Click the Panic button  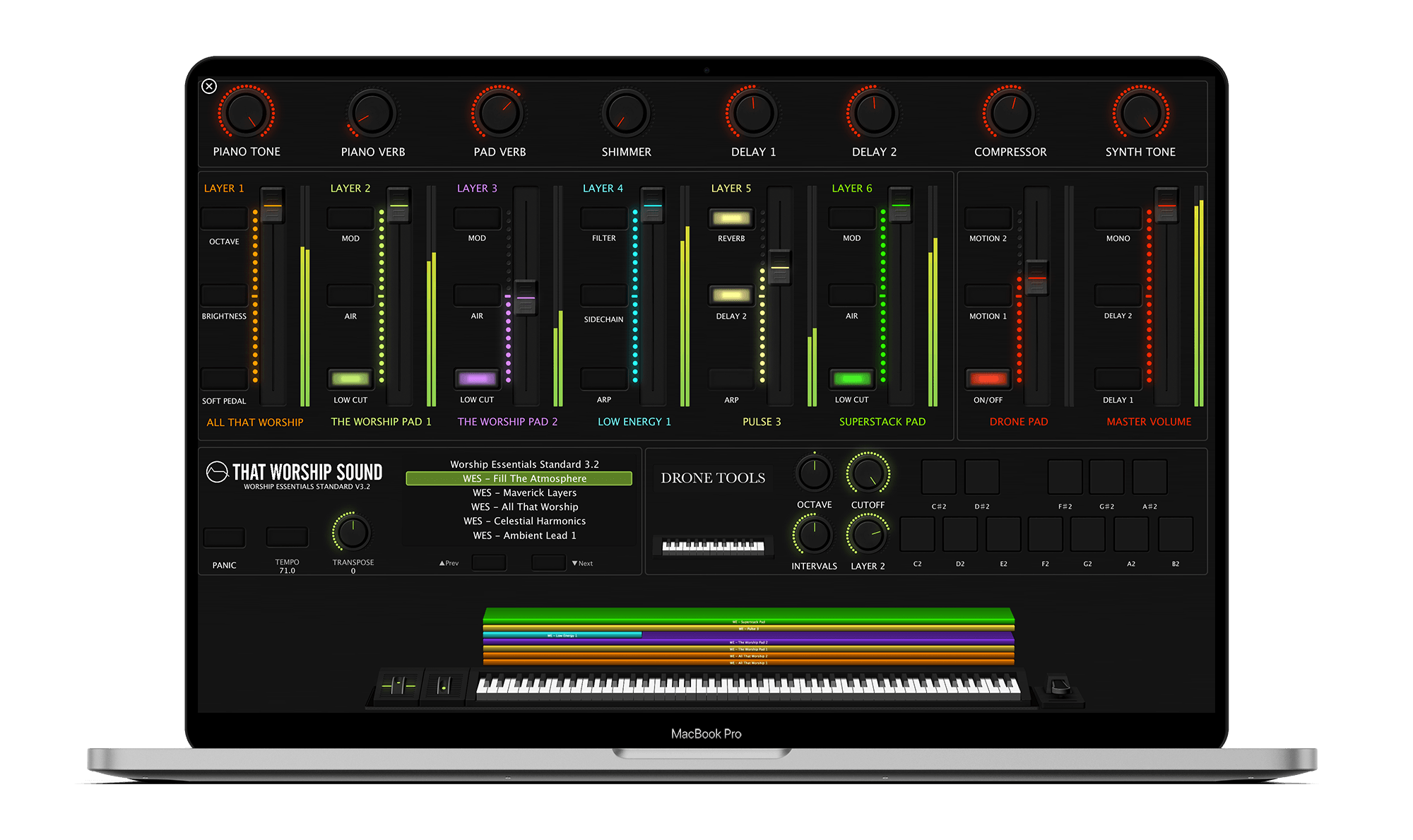tap(225, 538)
